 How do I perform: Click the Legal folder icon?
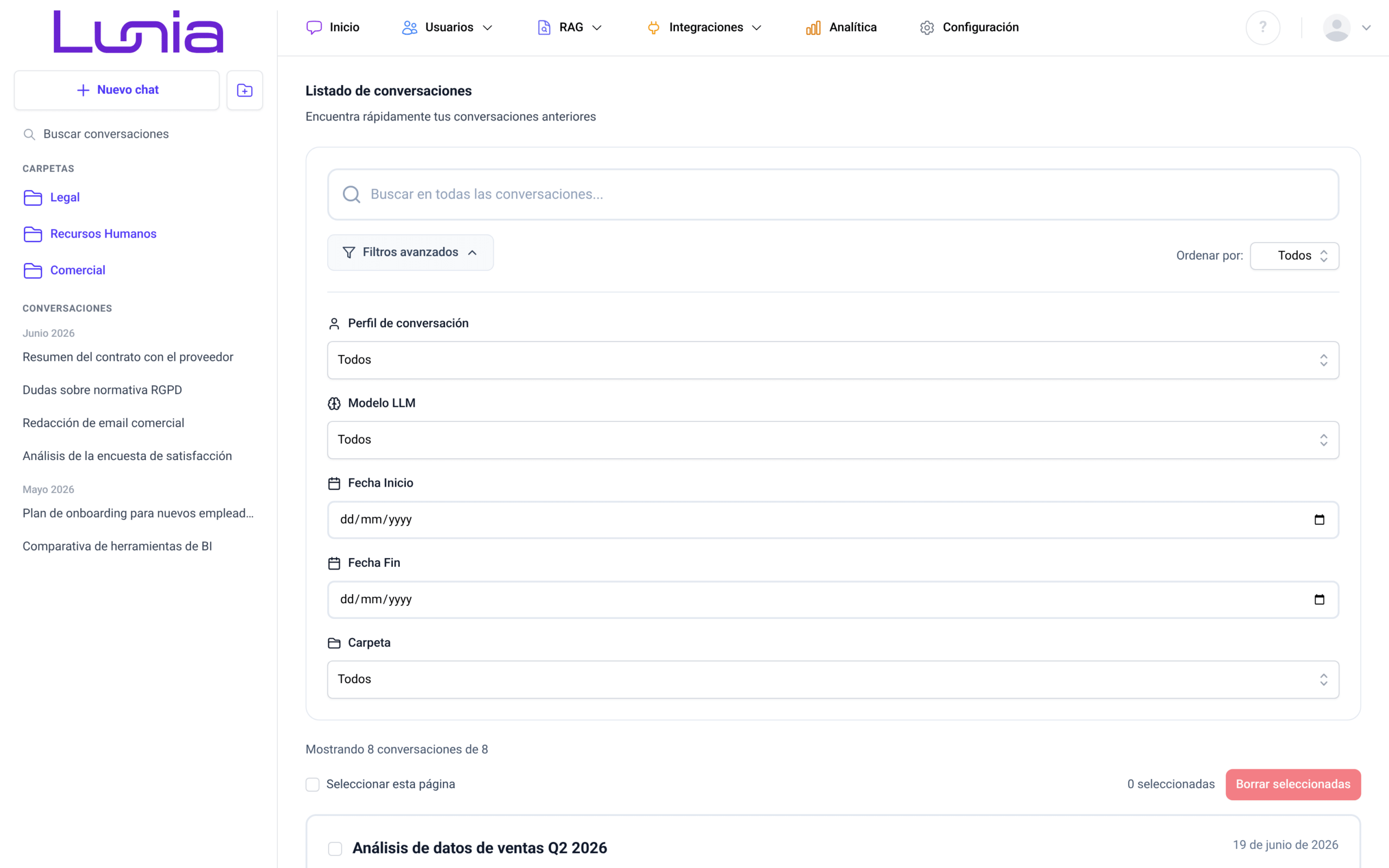coord(33,197)
